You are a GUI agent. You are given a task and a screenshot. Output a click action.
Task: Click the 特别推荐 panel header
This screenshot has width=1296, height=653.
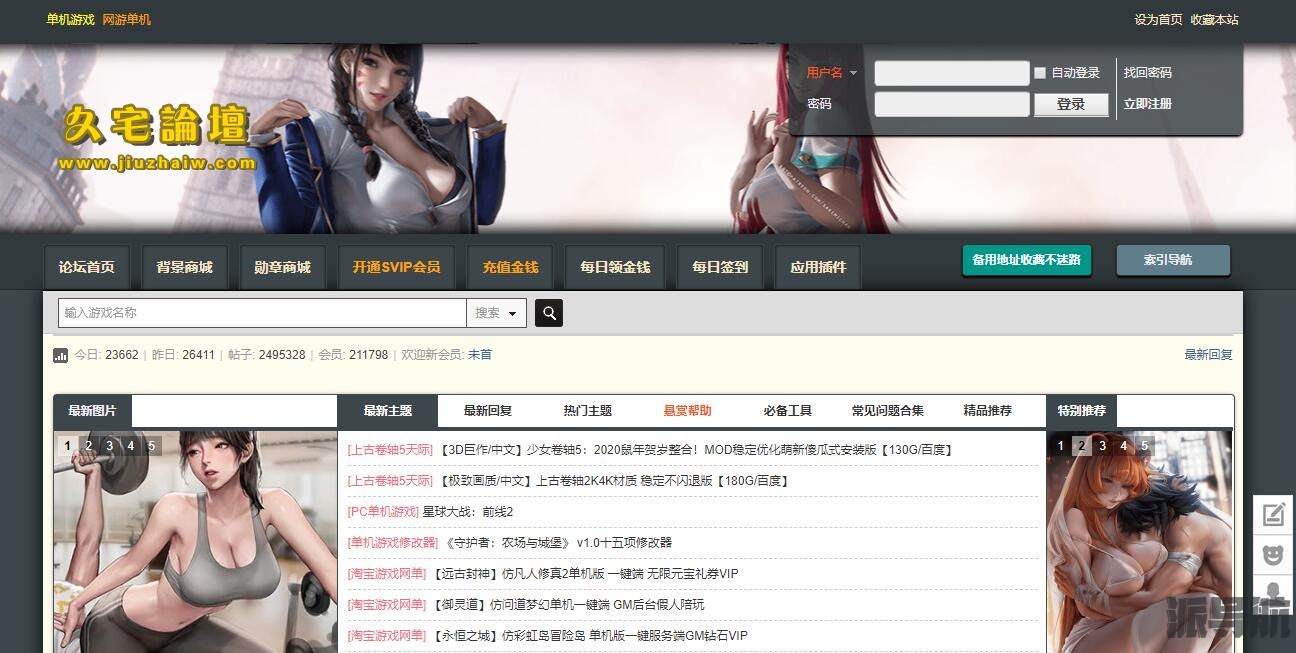pos(1082,411)
